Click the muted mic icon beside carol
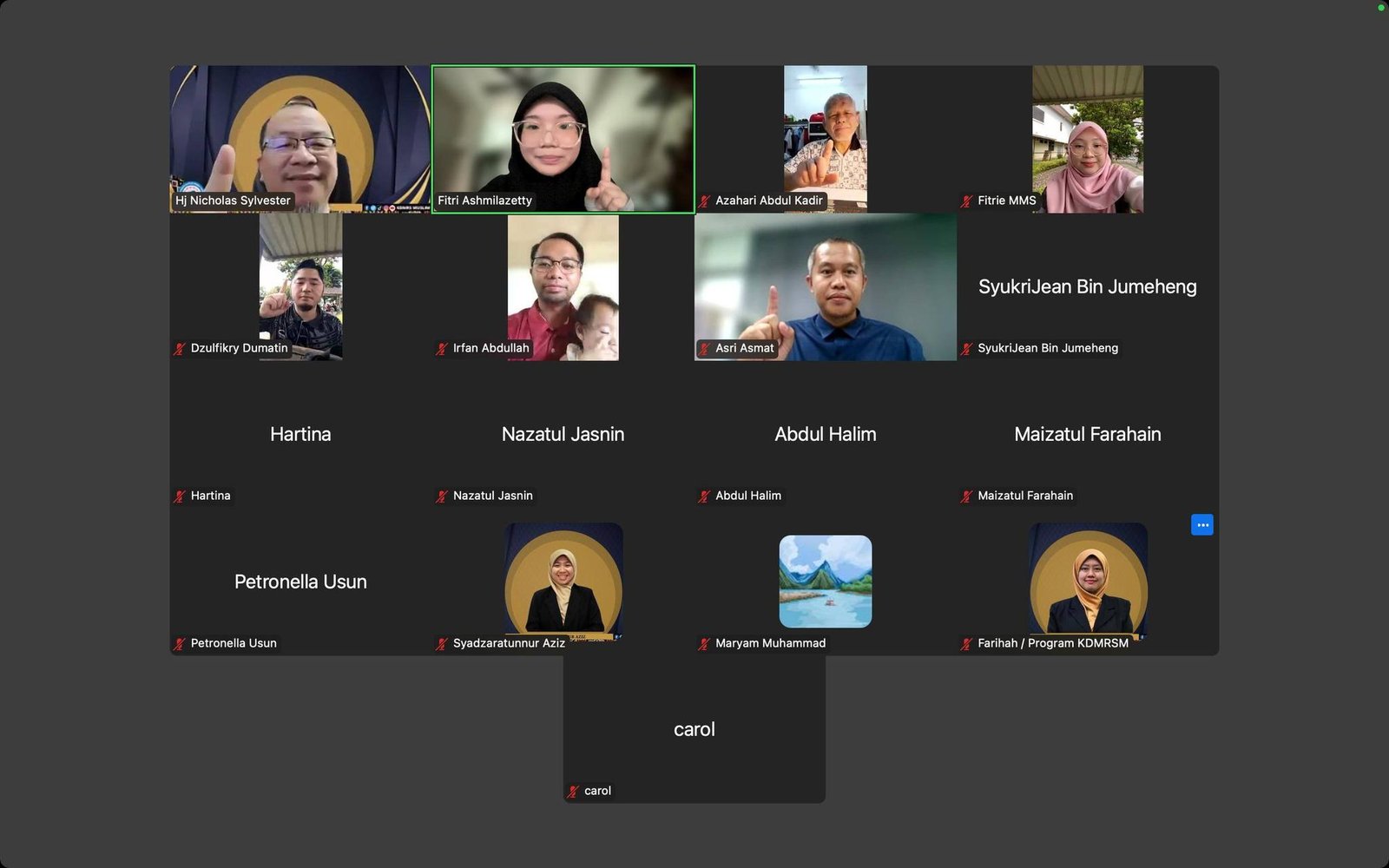This screenshot has width=1389, height=868. (x=573, y=792)
